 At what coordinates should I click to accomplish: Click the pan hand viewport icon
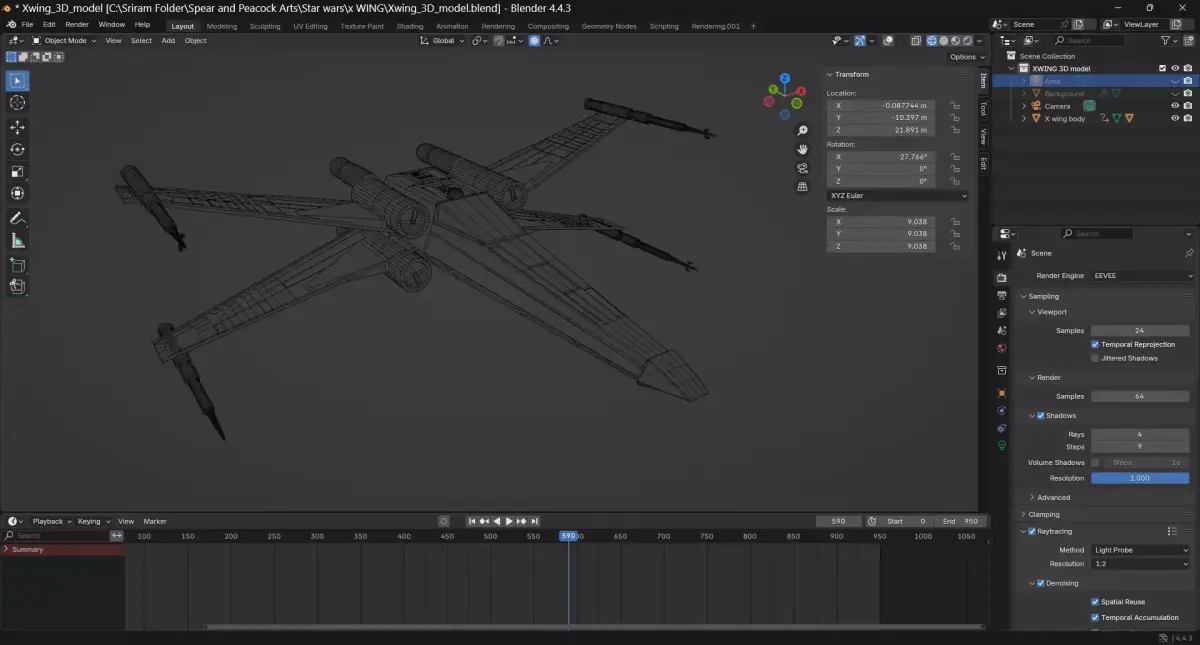click(x=802, y=149)
